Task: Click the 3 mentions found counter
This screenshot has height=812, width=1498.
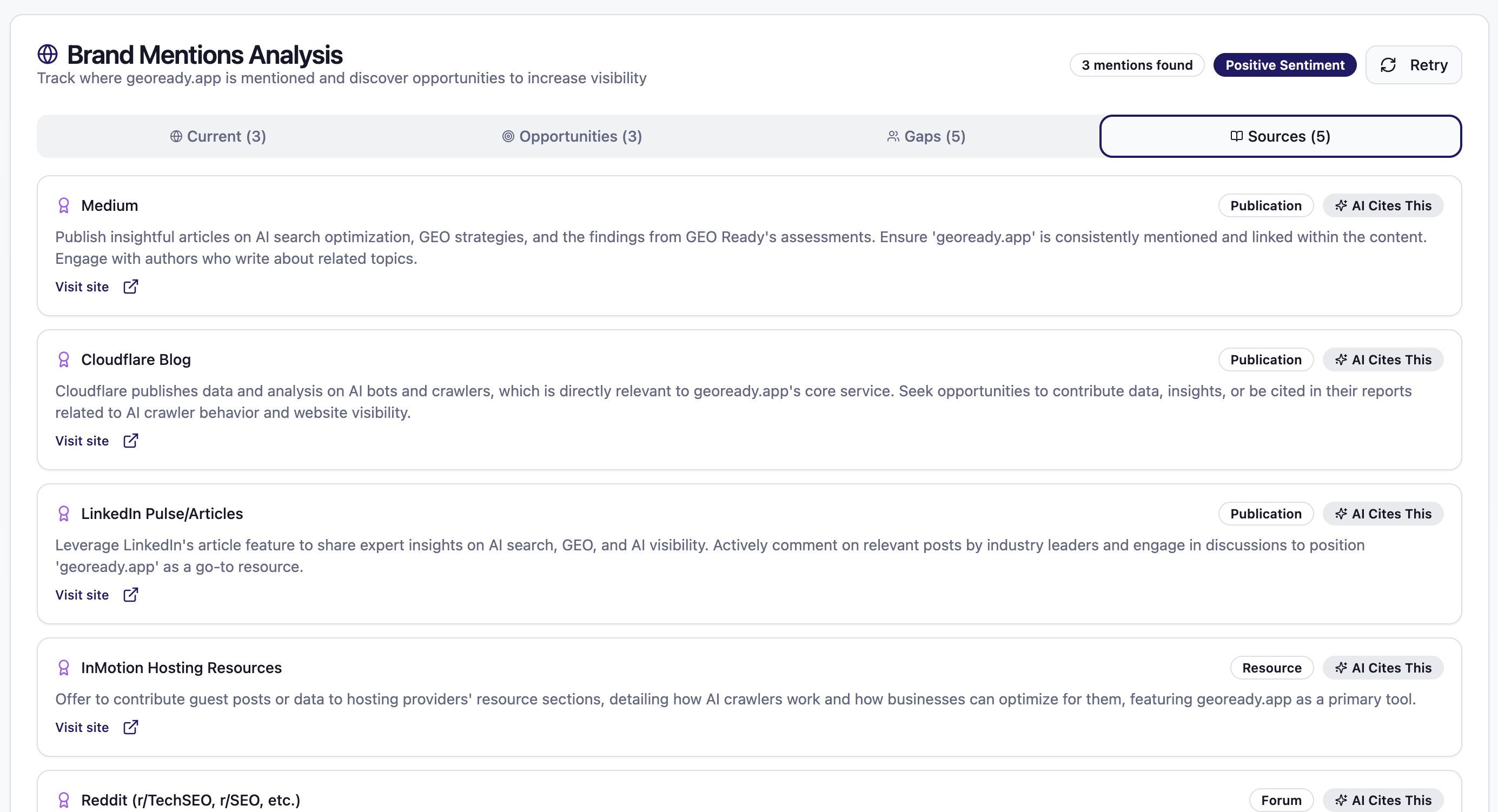Action: point(1136,64)
